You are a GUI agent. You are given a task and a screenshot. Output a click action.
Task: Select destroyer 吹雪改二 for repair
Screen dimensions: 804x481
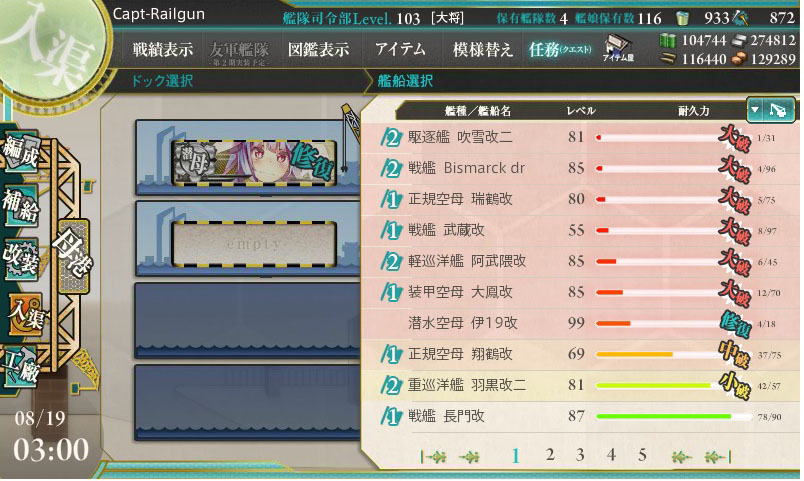point(579,137)
